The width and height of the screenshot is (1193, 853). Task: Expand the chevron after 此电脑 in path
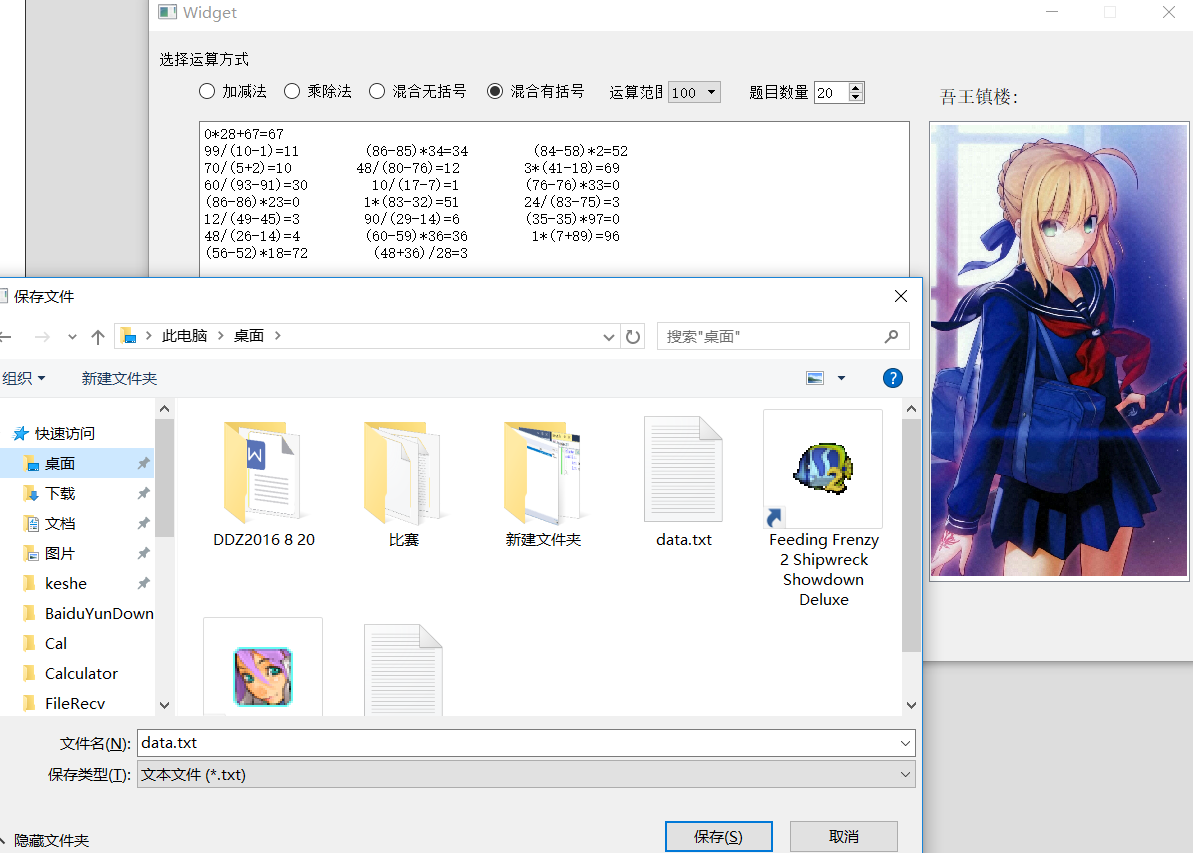pyautogui.click(x=221, y=336)
